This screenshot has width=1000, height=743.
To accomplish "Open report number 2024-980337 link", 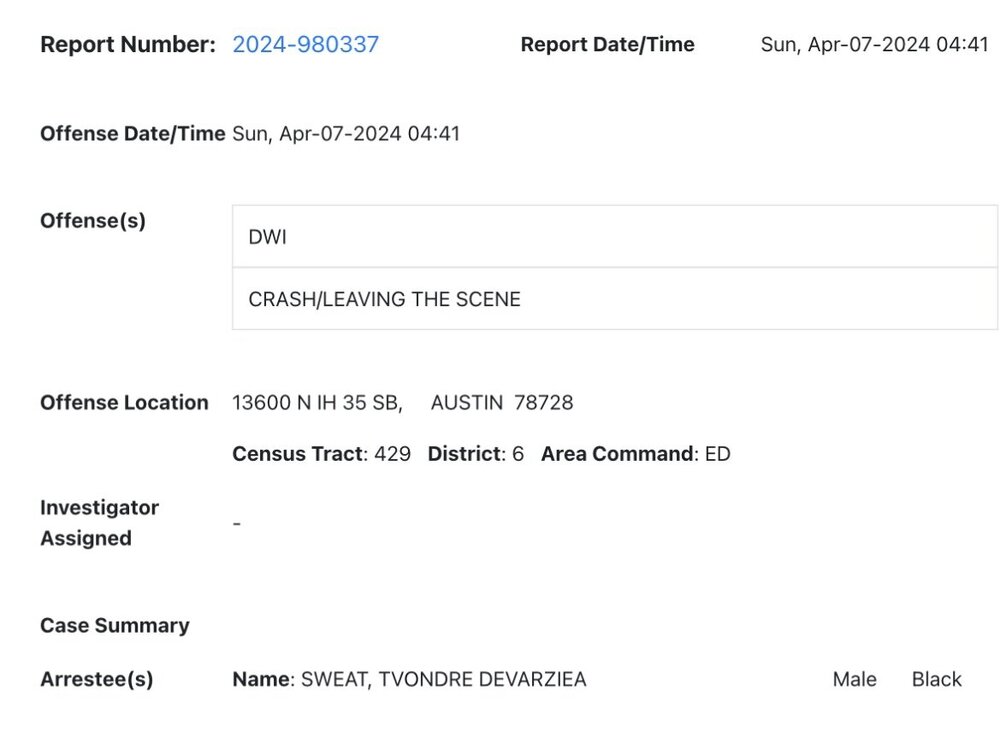I will [x=305, y=44].
